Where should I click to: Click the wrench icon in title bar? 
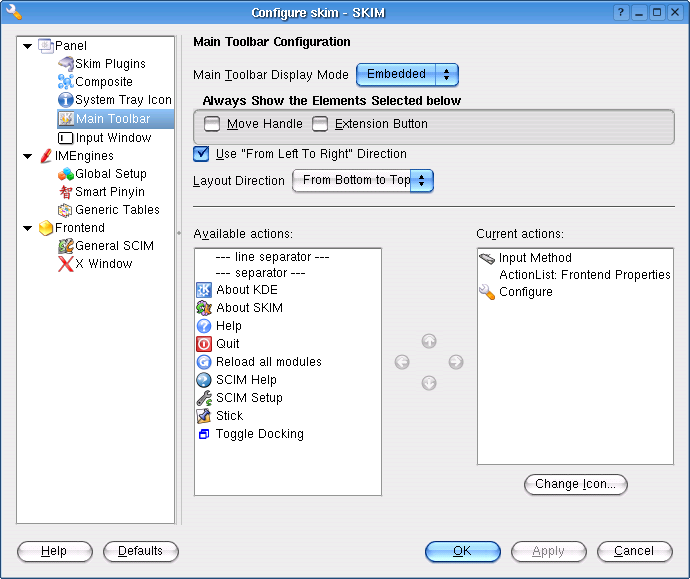pos(14,12)
